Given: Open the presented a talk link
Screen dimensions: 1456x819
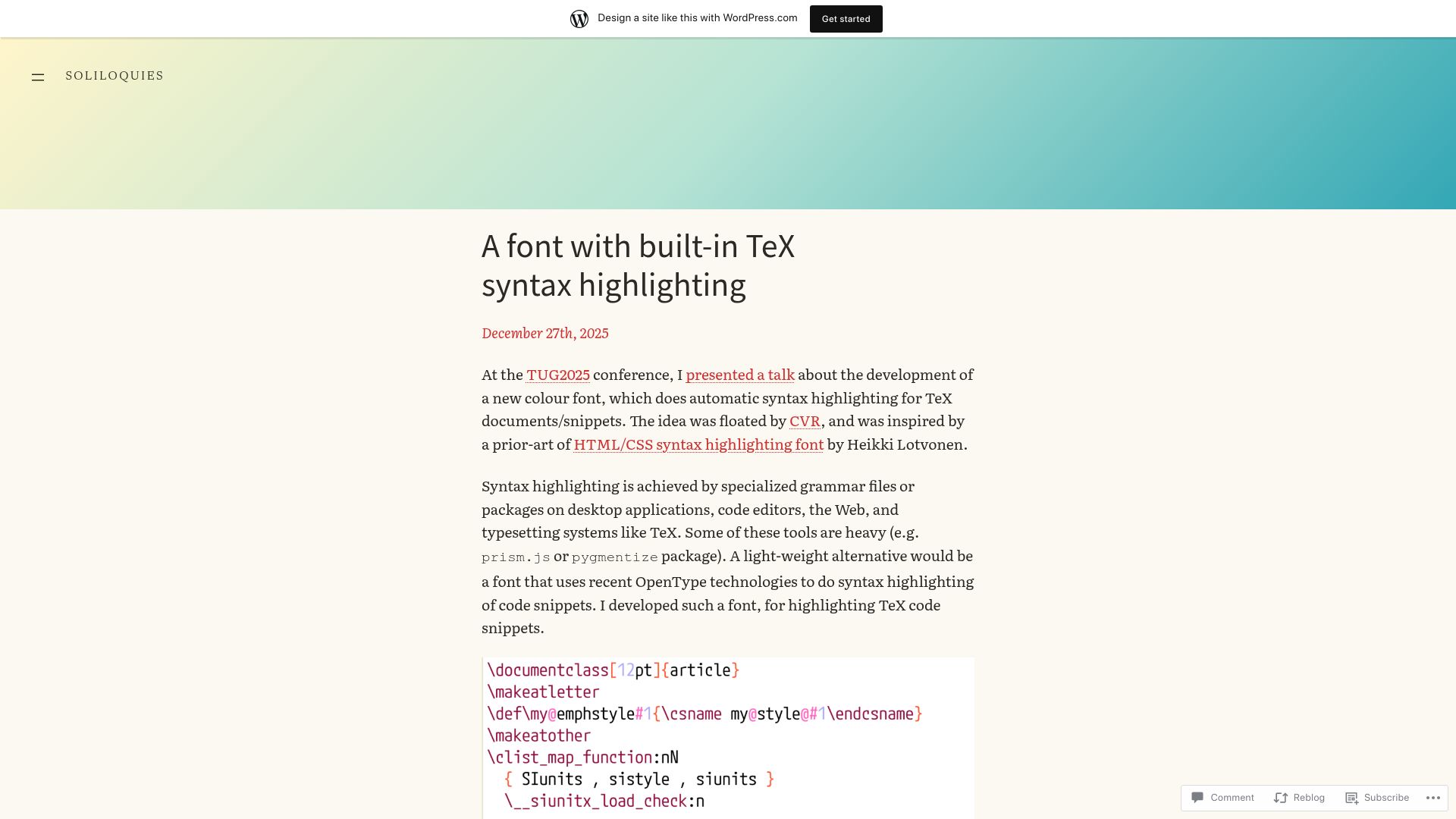Looking at the screenshot, I should pyautogui.click(x=740, y=375).
